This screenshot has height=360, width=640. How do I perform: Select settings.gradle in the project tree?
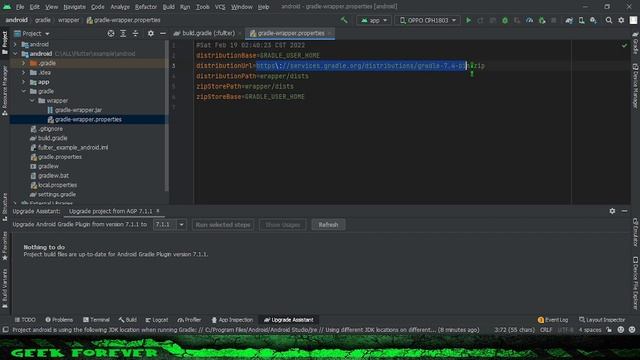click(57, 194)
